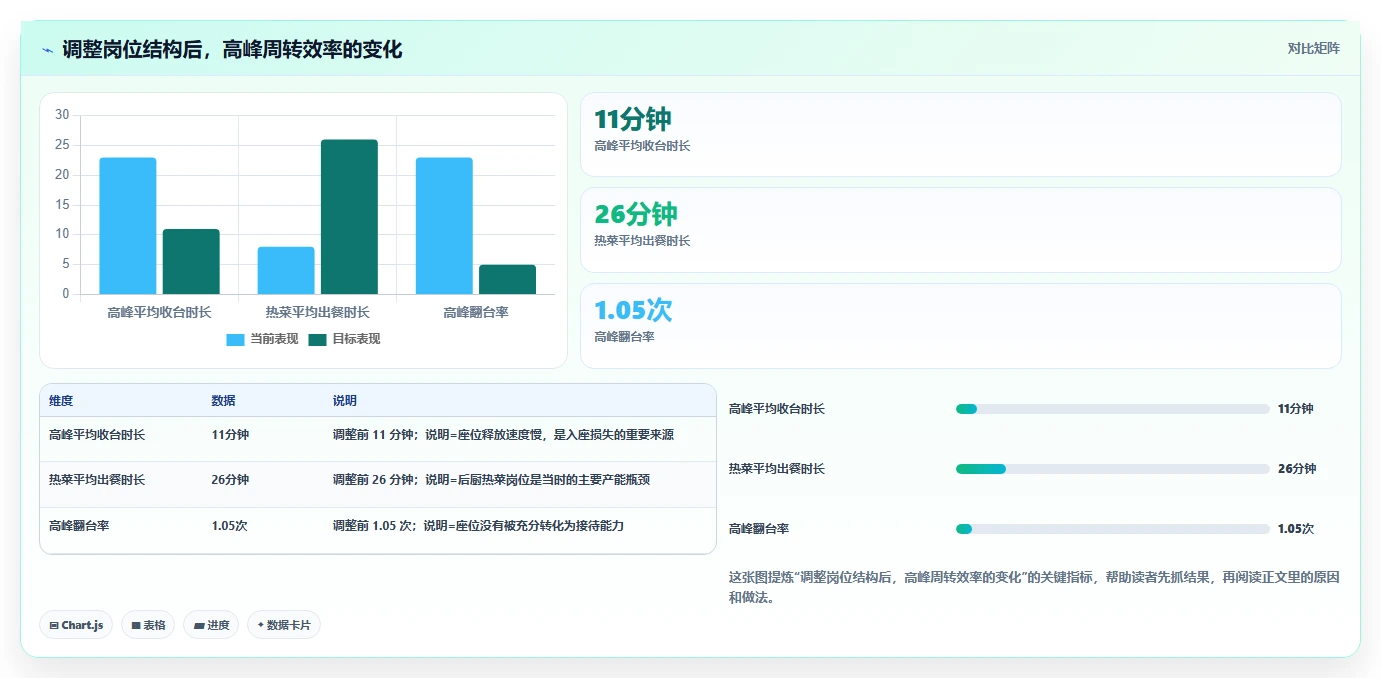Image resolution: width=1381 pixels, height=678 pixels.
Task: Click the 调整前 26 分钟 description cell
Action: click(491, 480)
